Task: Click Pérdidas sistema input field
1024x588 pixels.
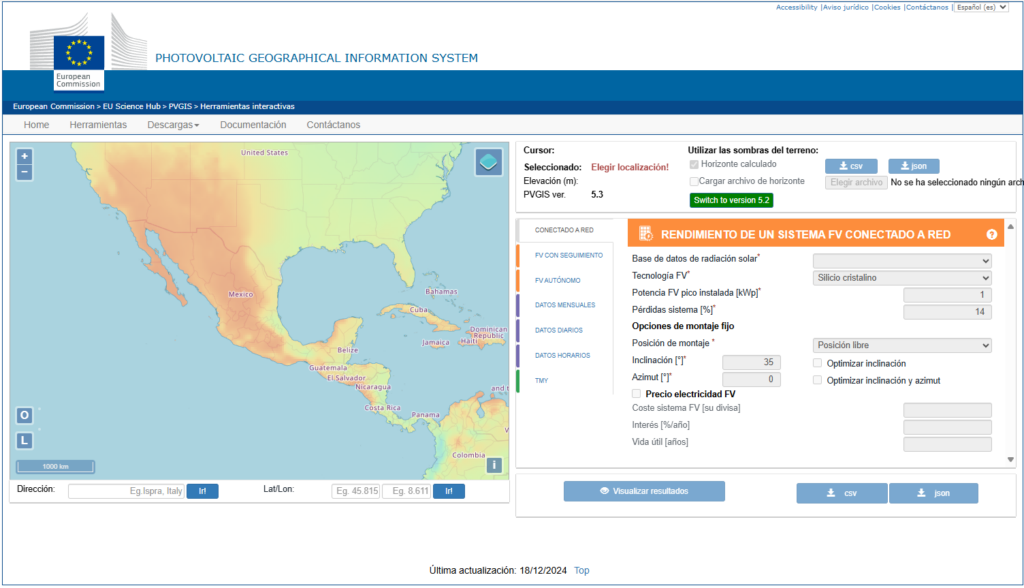Action: (x=948, y=312)
